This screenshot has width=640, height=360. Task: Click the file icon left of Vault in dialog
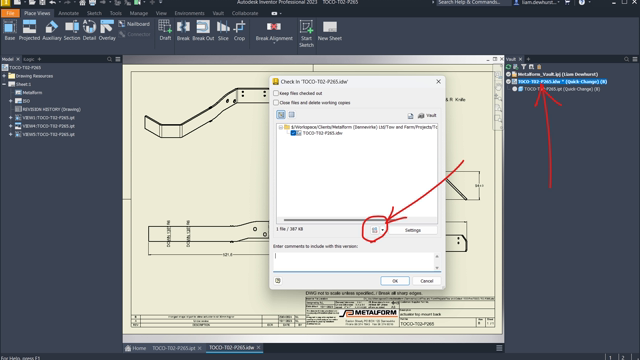pos(410,116)
